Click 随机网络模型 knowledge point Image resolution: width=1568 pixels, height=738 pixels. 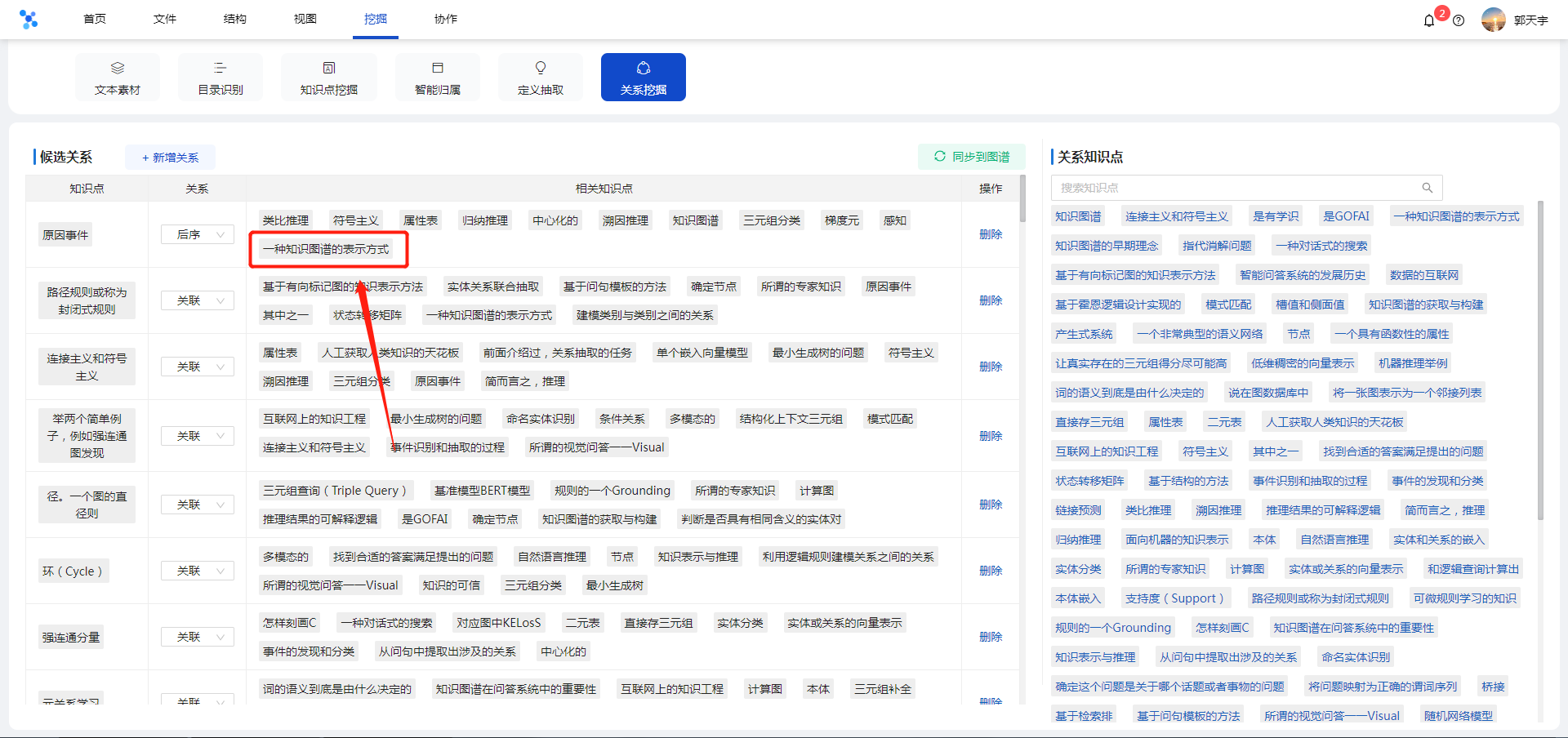[1459, 716]
